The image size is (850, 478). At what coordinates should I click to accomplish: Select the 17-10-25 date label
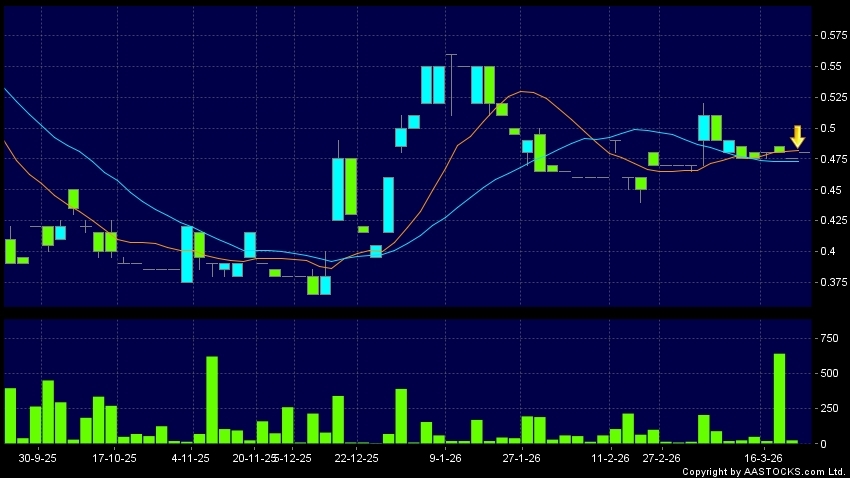coord(113,457)
